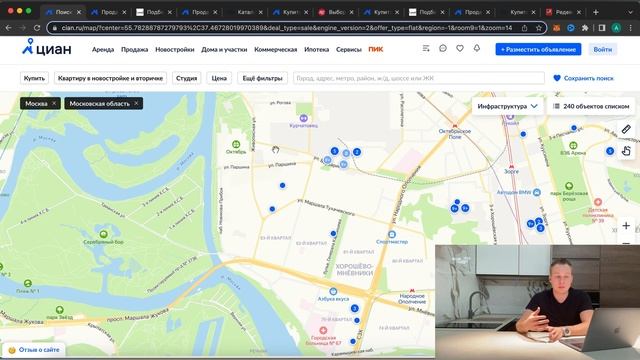The height and width of the screenshot is (360, 640).
Task: Click the Серебряный Бор park marker
Action: click(x=104, y=234)
